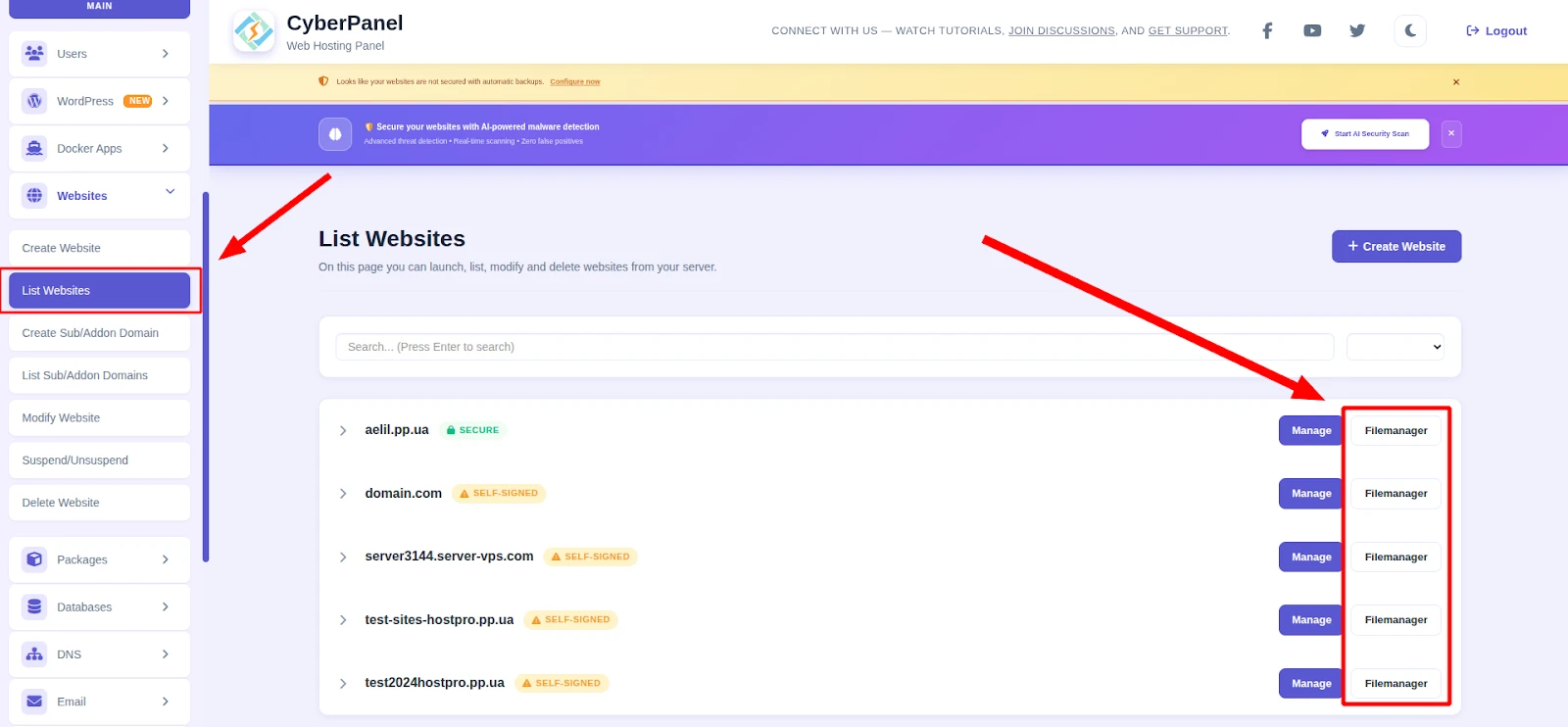The height and width of the screenshot is (727, 1568).
Task: Click the Websites globe icon
Action: pos(34,195)
